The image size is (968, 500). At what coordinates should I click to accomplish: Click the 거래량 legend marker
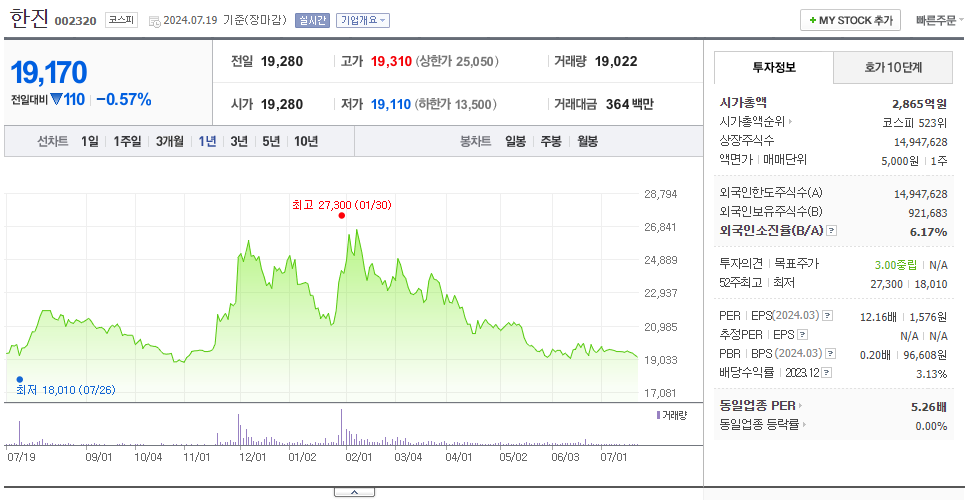658,415
